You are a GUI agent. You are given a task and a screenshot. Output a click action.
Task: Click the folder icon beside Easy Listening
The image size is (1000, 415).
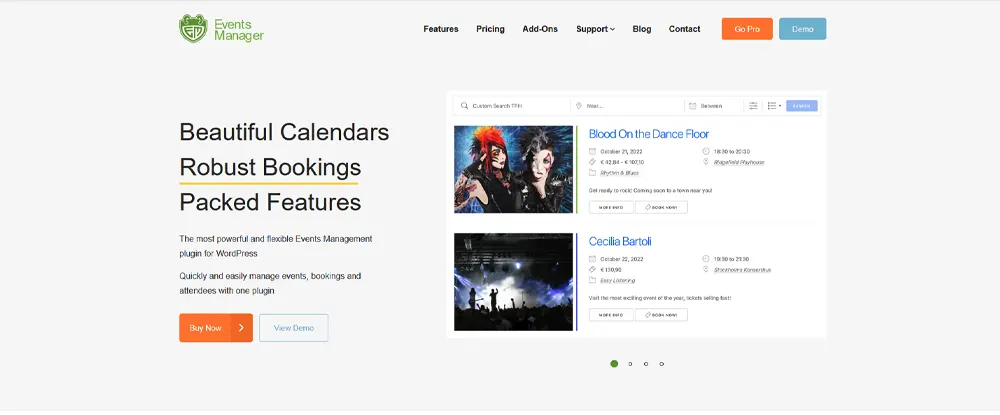(592, 280)
